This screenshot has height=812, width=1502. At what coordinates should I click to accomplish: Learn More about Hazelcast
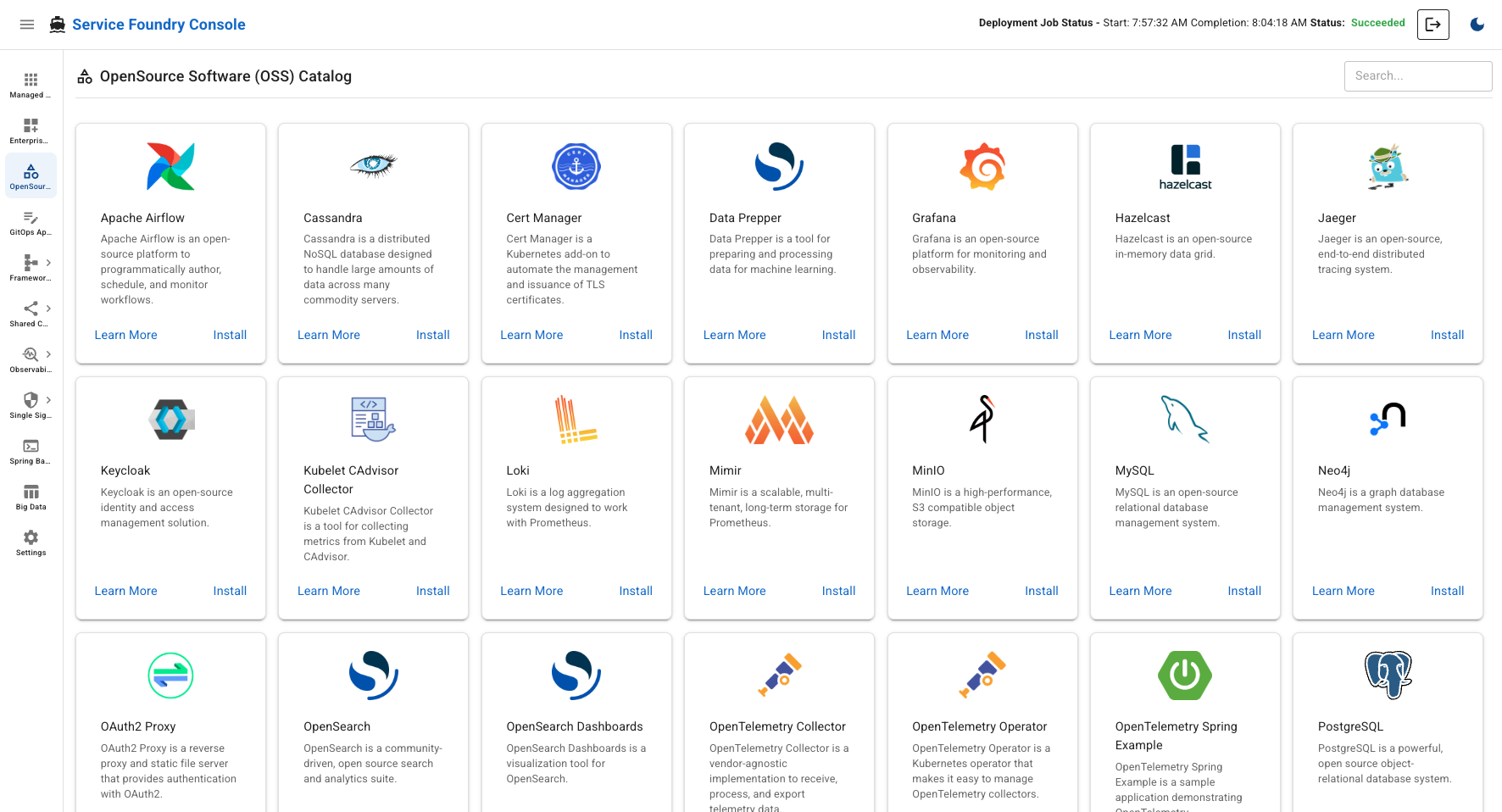coord(1141,335)
